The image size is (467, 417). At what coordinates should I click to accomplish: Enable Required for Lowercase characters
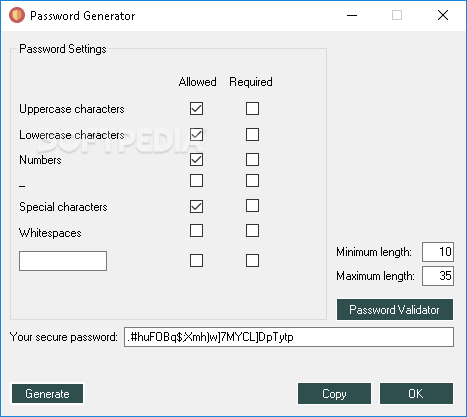[x=252, y=134]
